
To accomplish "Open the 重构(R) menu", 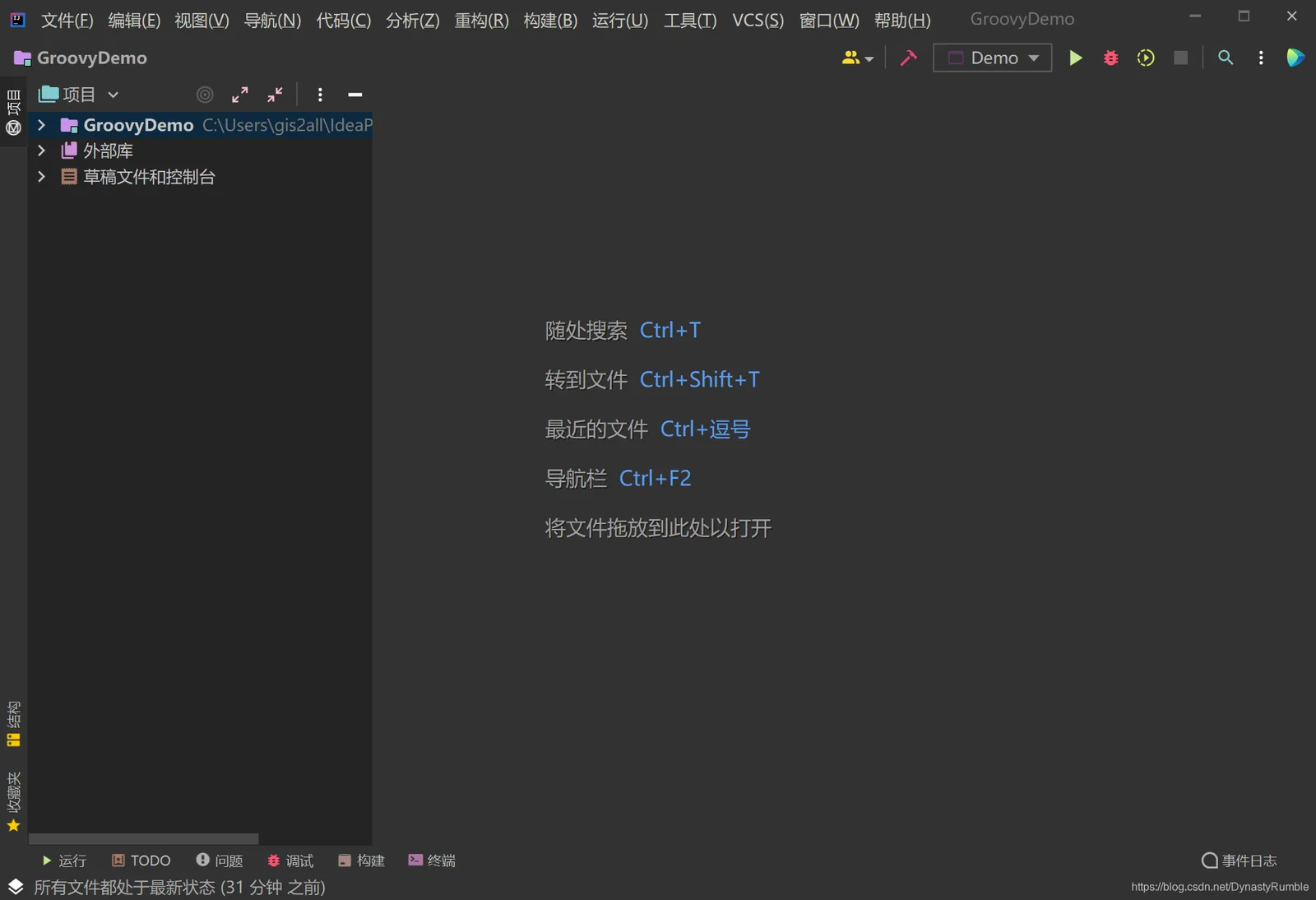I will pyautogui.click(x=481, y=20).
